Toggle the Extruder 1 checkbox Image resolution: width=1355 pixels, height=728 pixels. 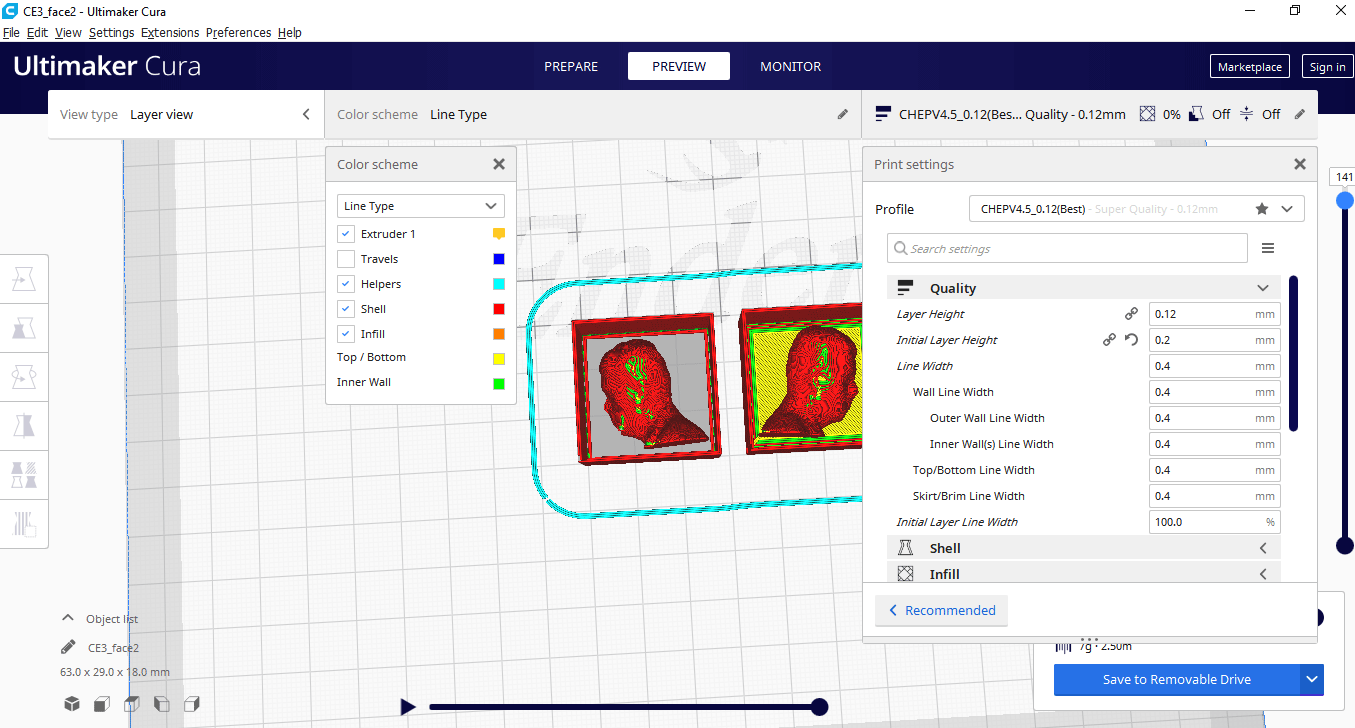[x=346, y=234]
